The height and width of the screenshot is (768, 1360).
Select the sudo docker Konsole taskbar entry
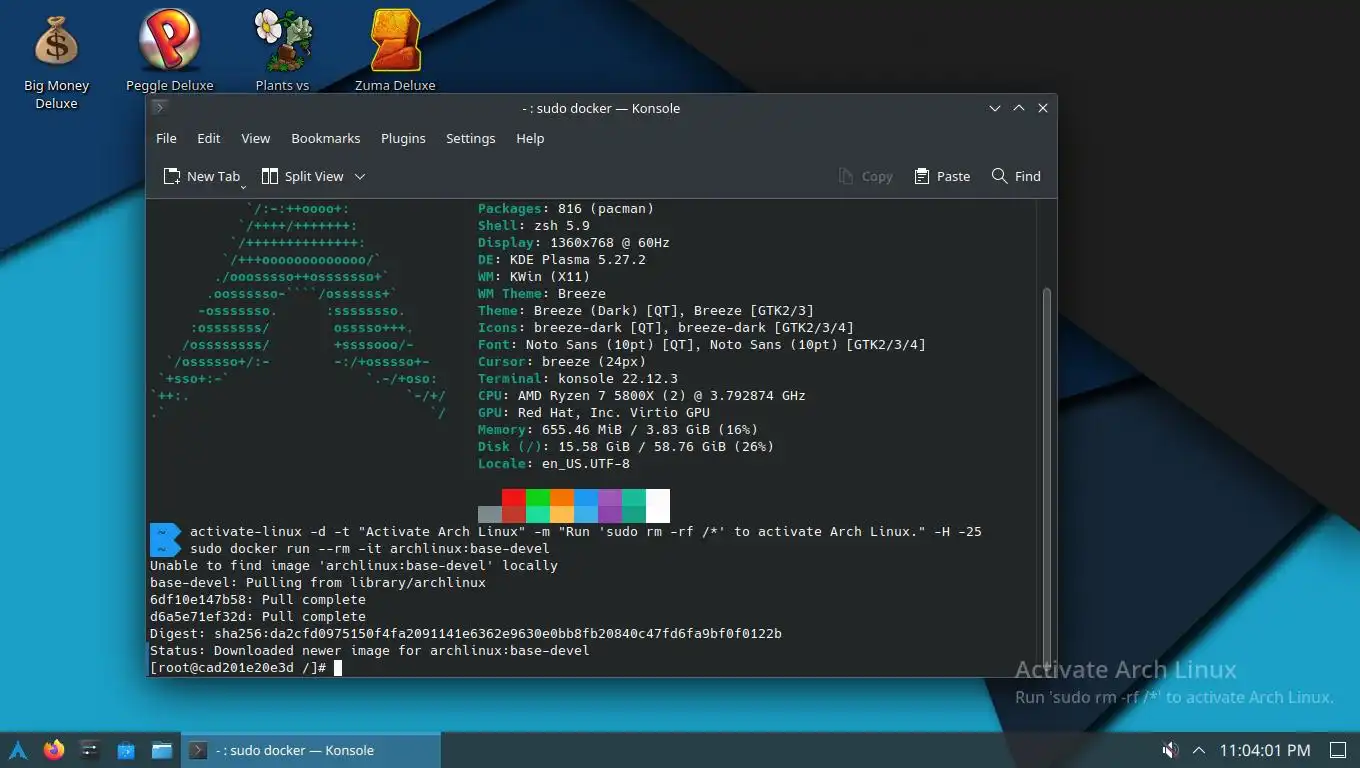coord(310,750)
